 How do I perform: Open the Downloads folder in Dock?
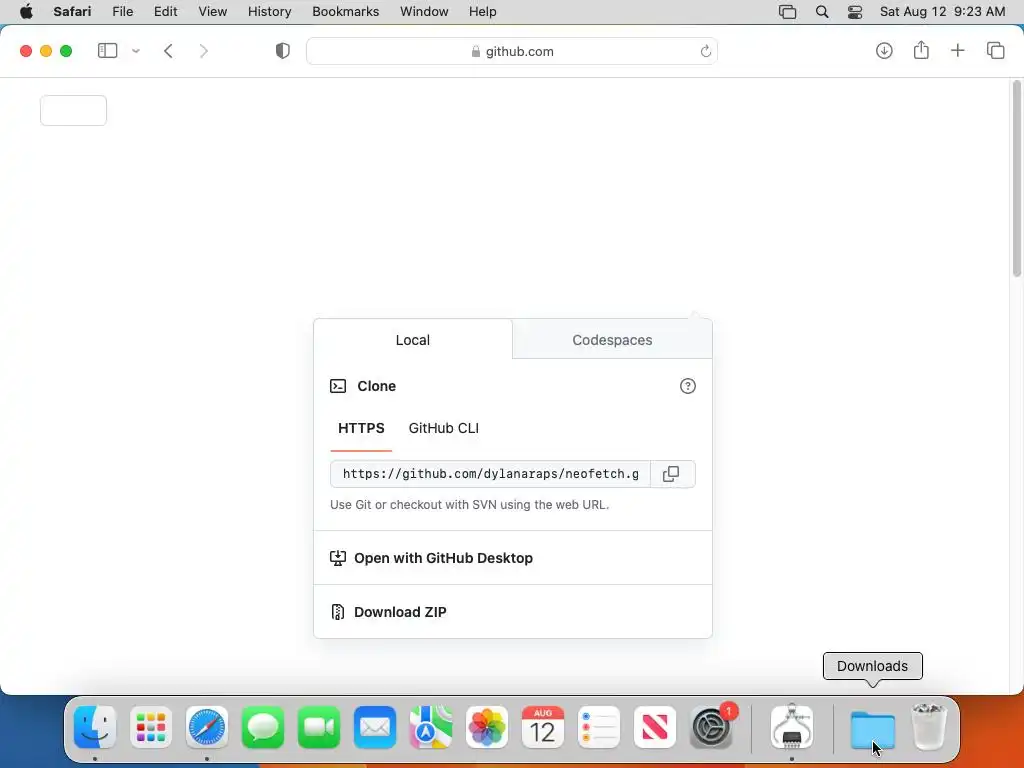[872, 730]
